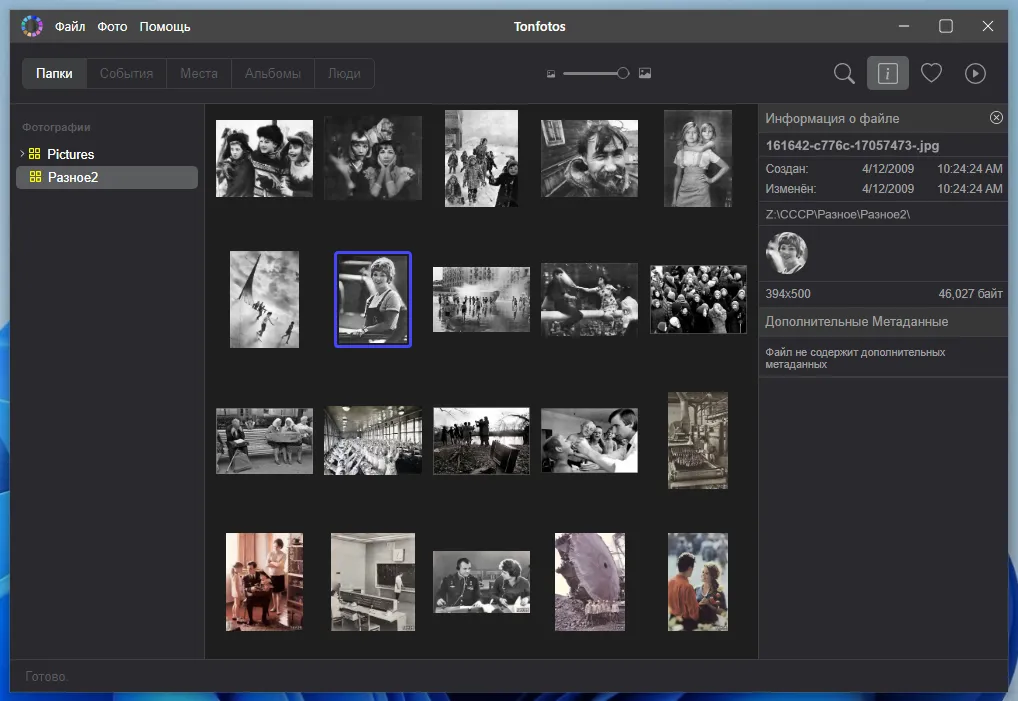Click the Tonfotos color wheel logo icon
The width and height of the screenshot is (1018, 701).
pos(32,25)
